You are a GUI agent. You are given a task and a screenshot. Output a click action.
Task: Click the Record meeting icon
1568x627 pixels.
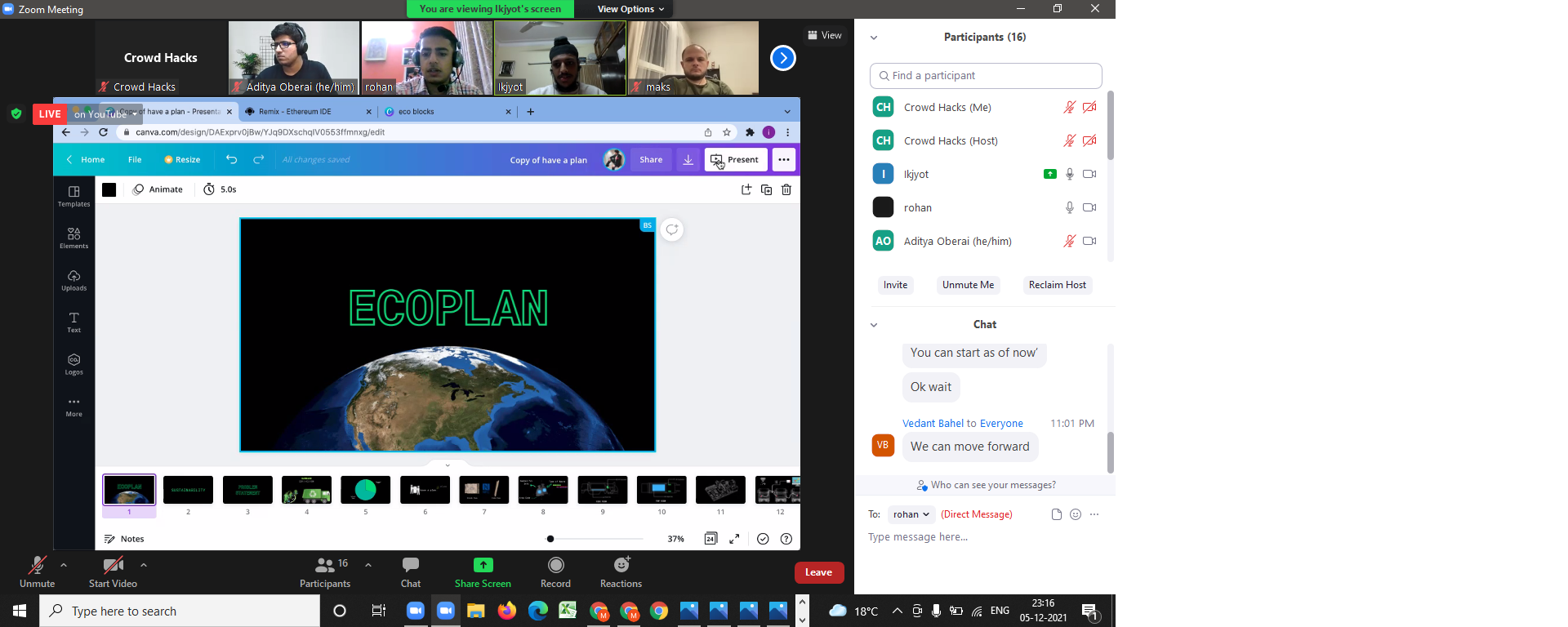click(555, 566)
